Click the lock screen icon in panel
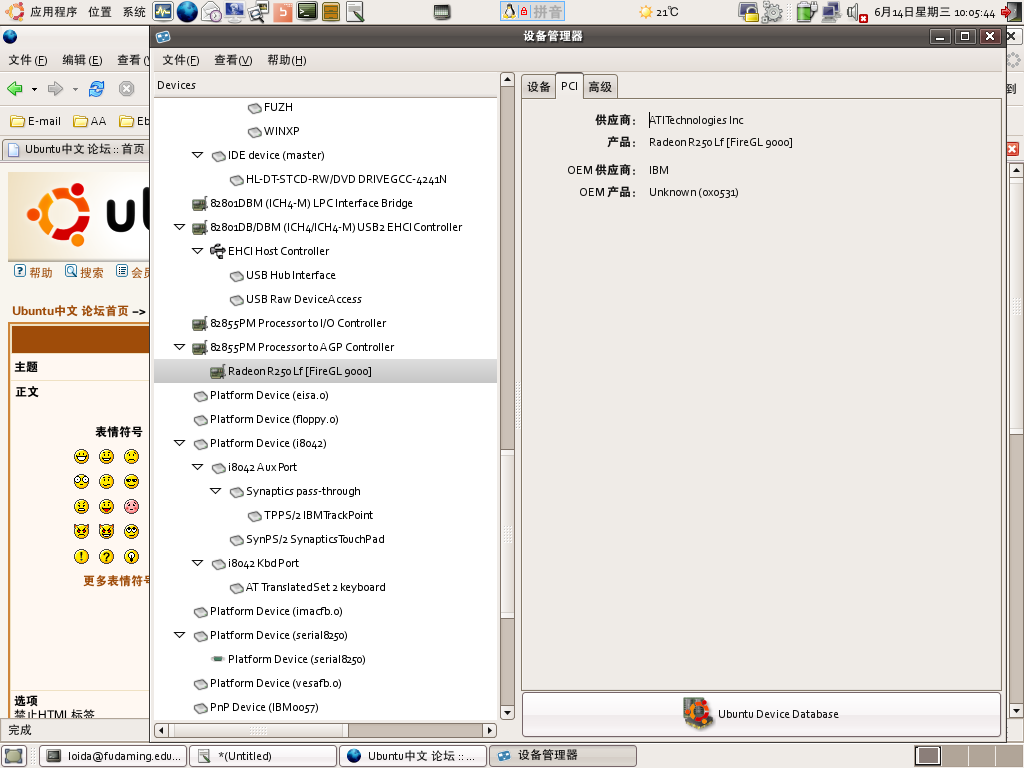Viewport: 1024px width, 768px height. (748, 12)
